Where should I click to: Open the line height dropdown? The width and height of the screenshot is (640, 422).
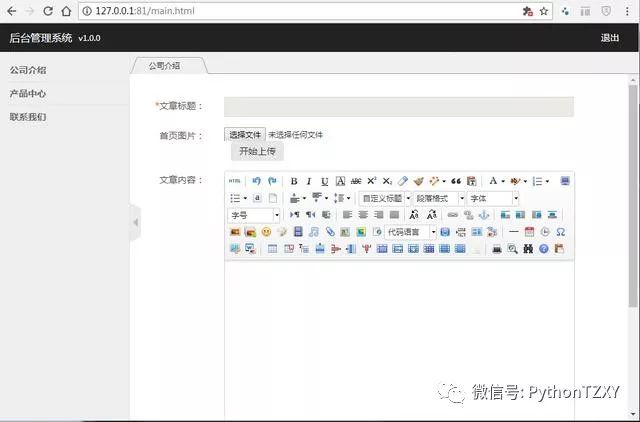(x=348, y=198)
